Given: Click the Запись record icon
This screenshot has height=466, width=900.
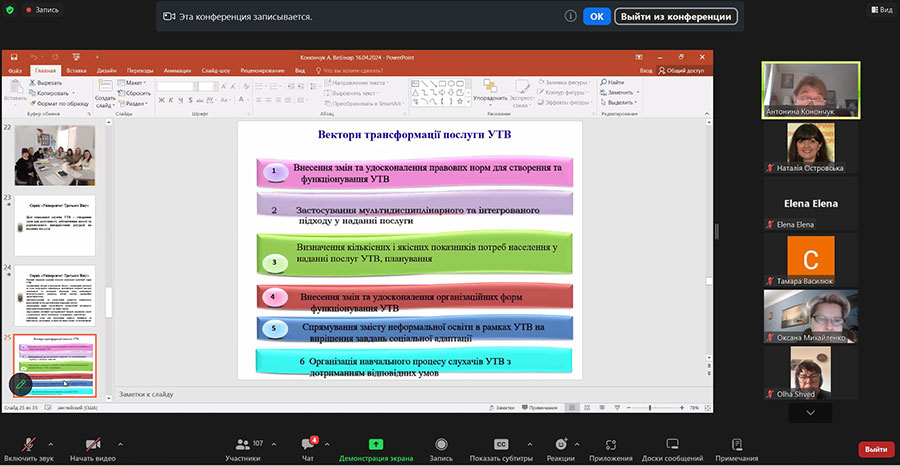Looking at the screenshot, I should [441, 444].
